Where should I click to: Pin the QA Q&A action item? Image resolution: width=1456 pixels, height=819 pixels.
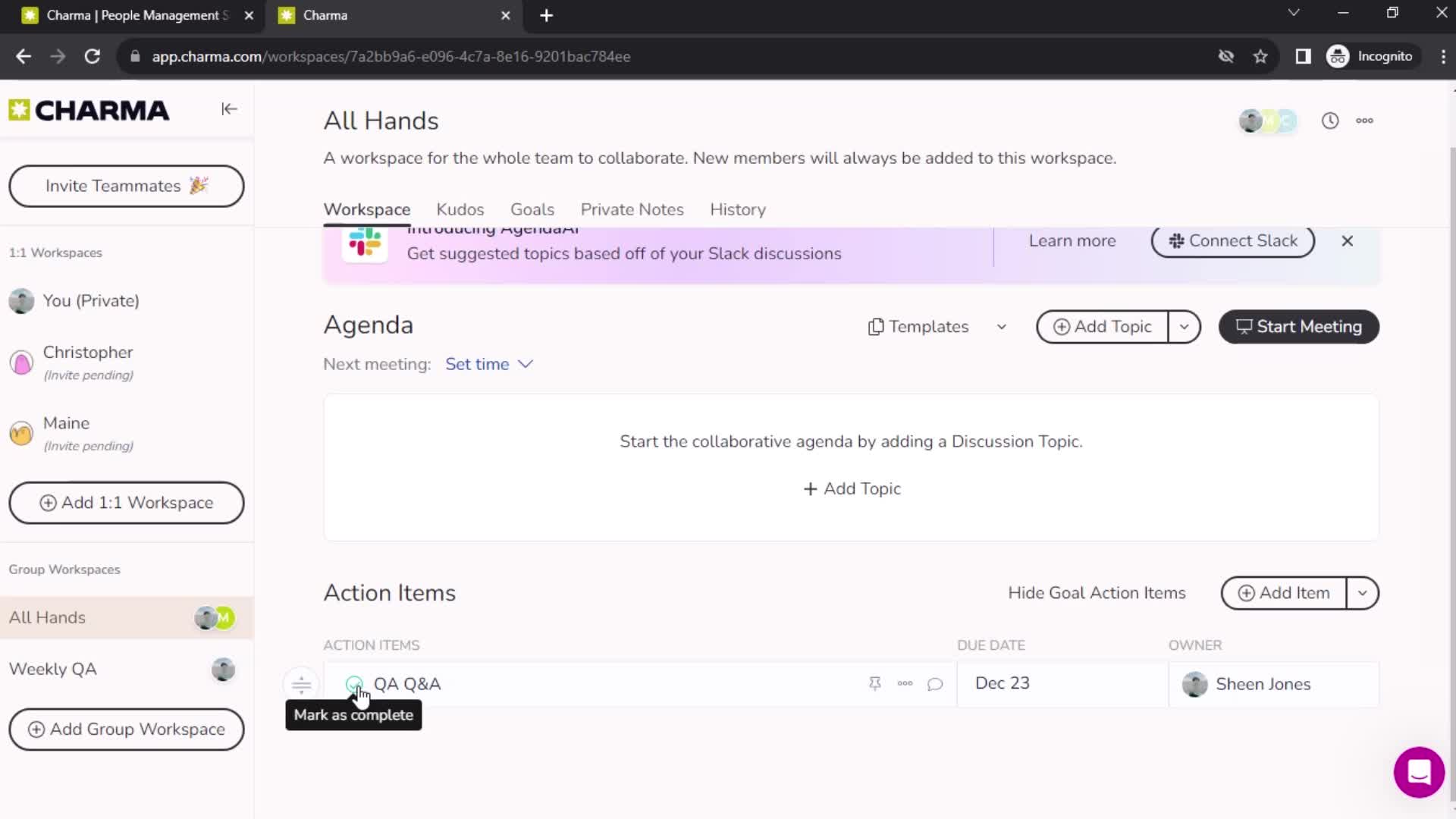pyautogui.click(x=874, y=683)
